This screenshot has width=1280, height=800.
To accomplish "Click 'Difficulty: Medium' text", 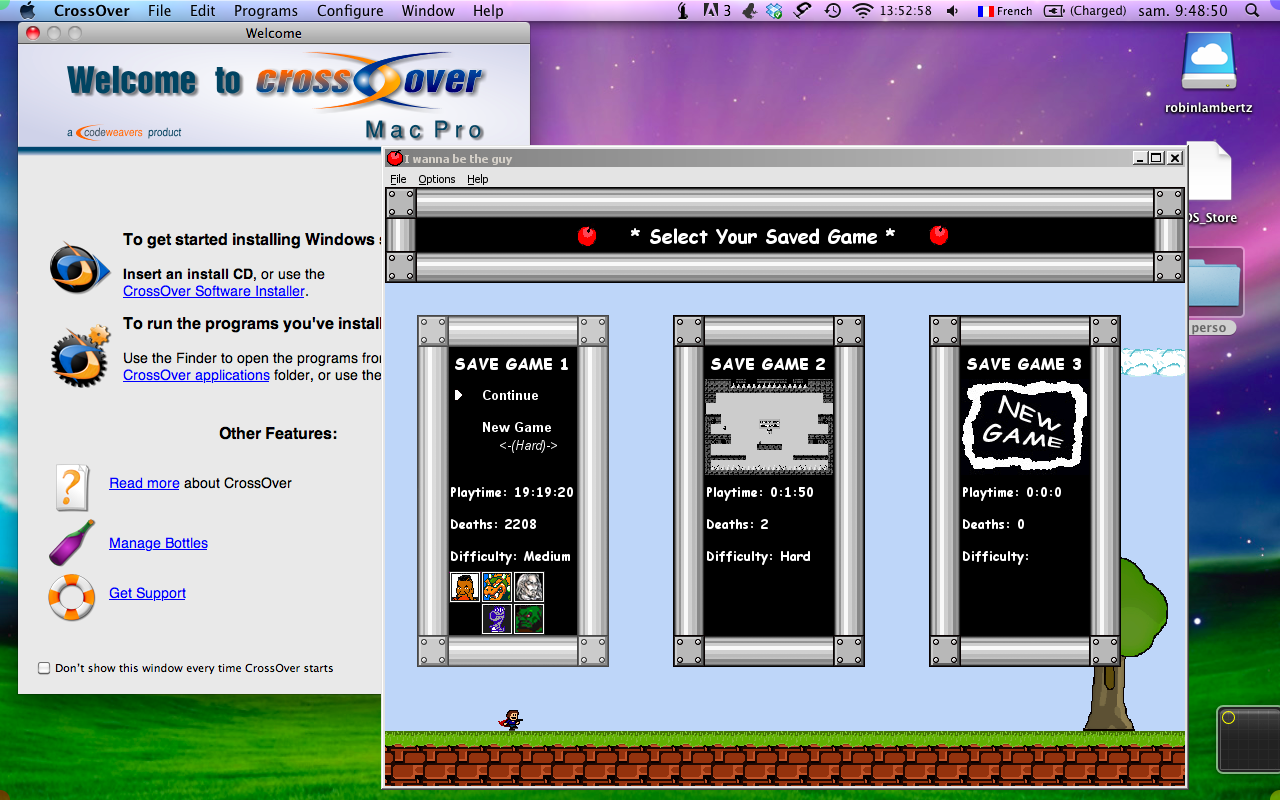I will click(x=510, y=556).
